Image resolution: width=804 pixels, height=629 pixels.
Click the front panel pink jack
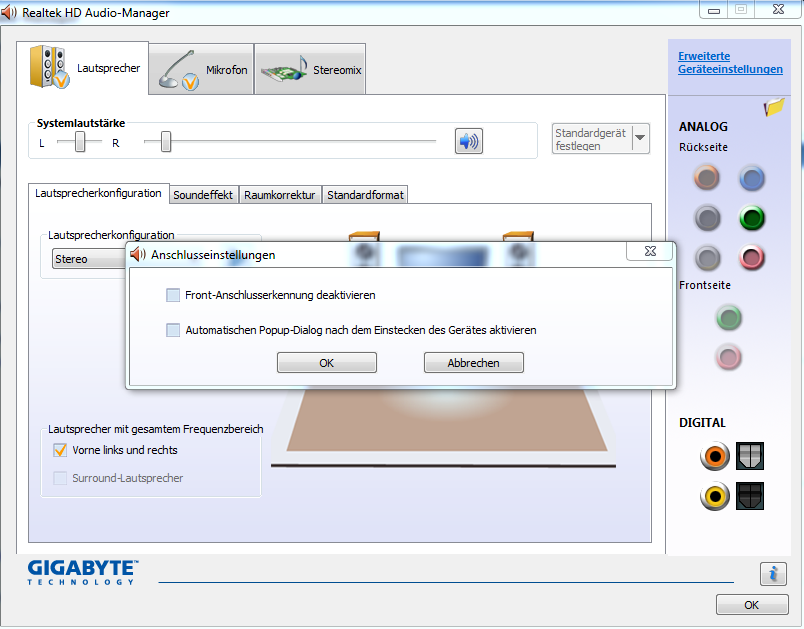[x=729, y=357]
